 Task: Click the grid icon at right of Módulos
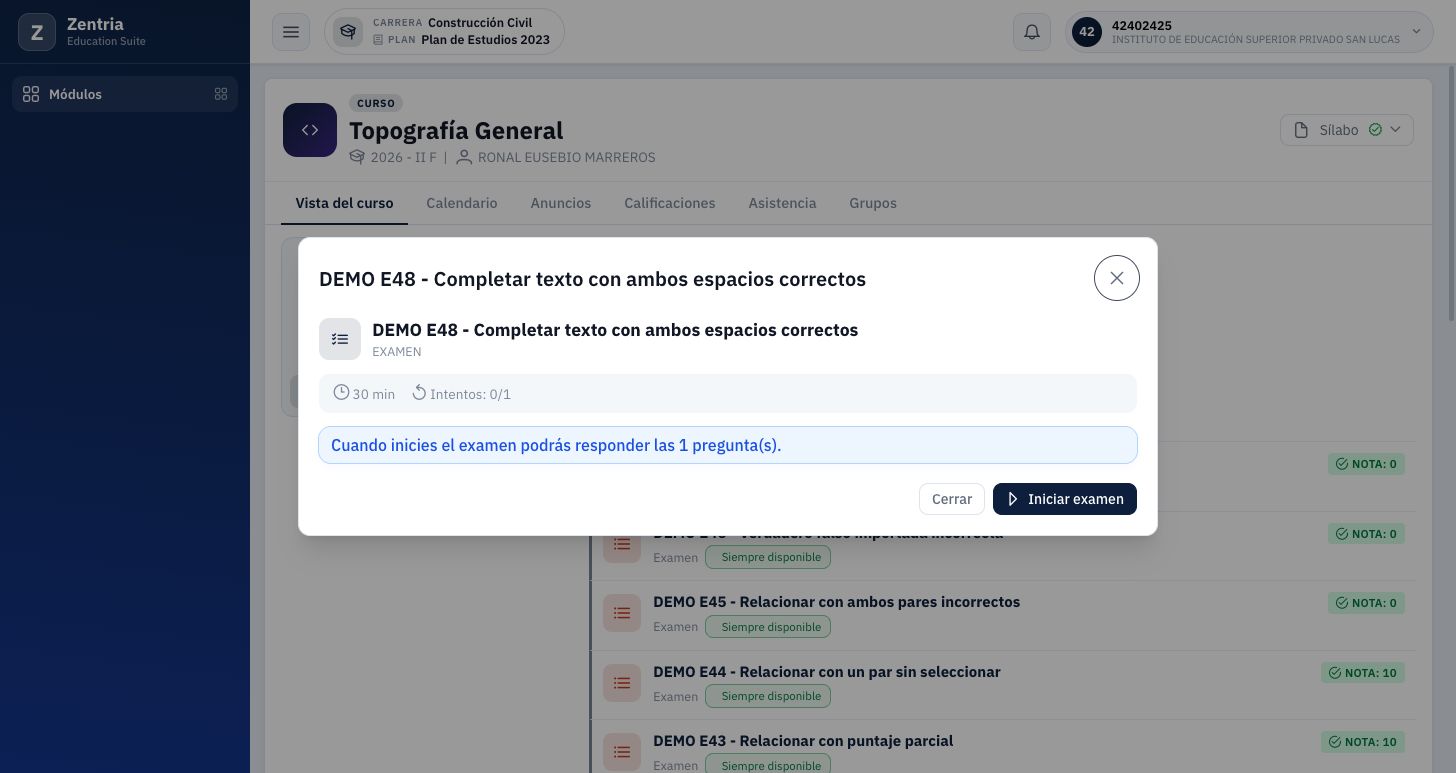[x=221, y=94]
